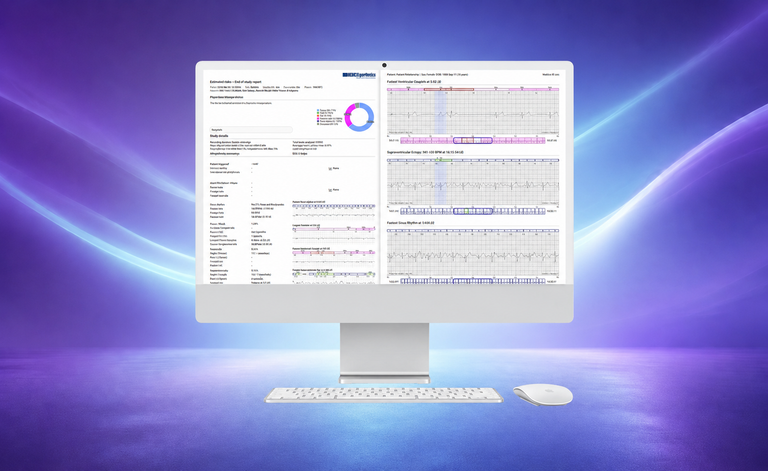Click the first small ECG thumbnail on report page
Image resolution: width=768 pixels, height=471 pixels.
coord(335,211)
